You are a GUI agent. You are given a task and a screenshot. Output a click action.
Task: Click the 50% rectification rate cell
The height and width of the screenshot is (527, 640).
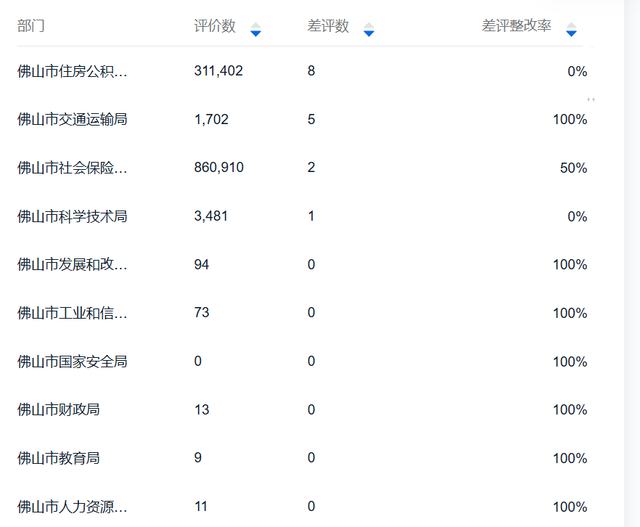coord(573,168)
